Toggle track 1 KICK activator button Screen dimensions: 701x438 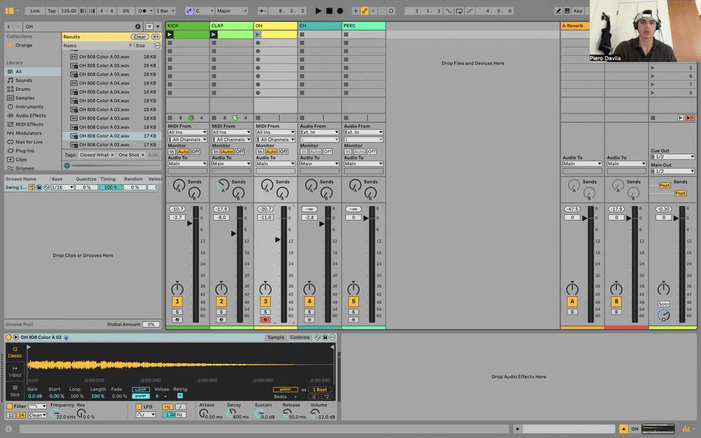[177, 302]
